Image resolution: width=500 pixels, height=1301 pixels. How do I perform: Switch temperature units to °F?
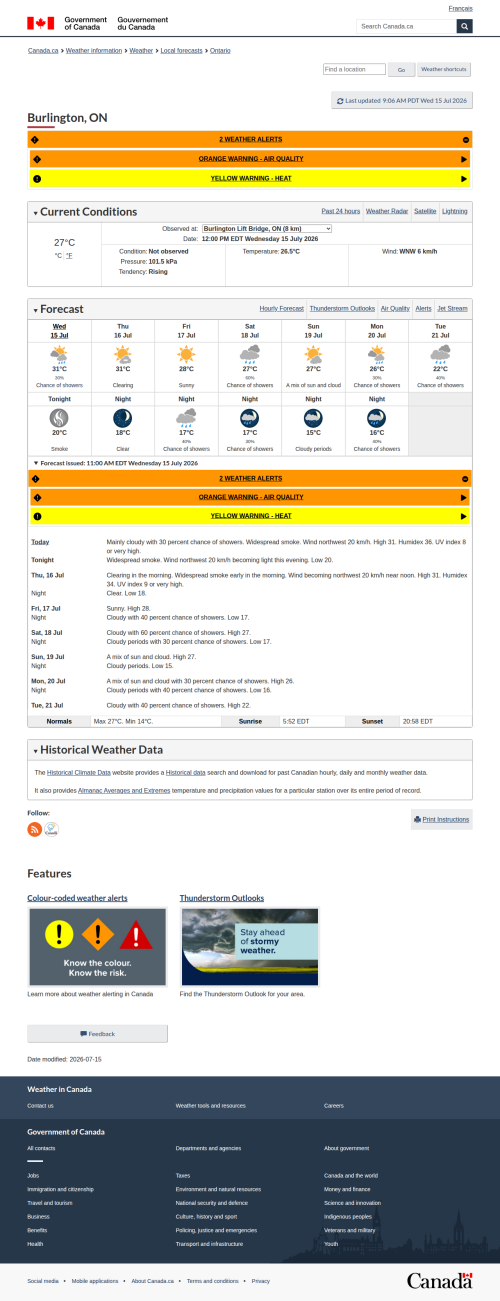tap(69, 256)
